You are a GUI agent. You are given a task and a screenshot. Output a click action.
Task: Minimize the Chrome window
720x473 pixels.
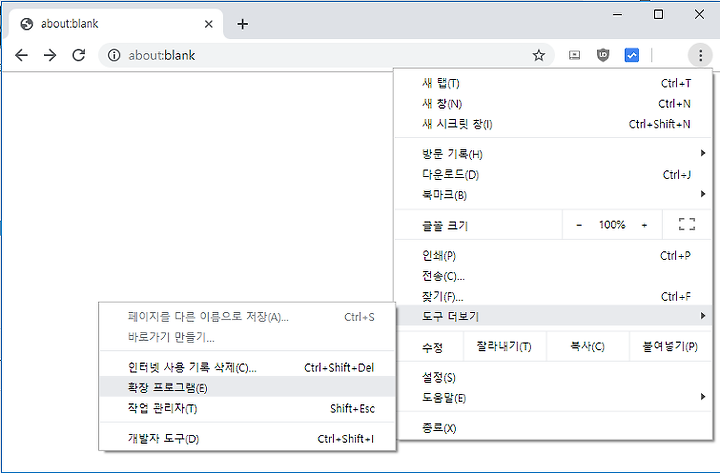tap(618, 15)
